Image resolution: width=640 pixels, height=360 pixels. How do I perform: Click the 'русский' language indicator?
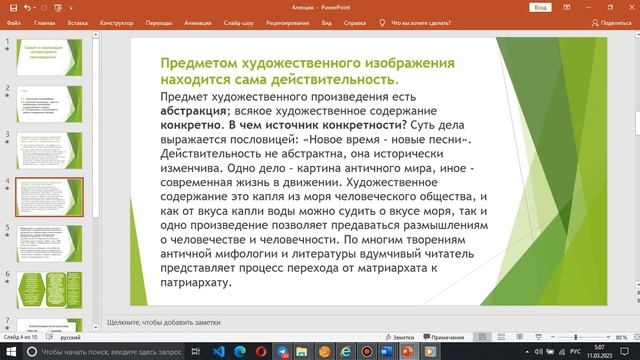pyautogui.click(x=71, y=338)
